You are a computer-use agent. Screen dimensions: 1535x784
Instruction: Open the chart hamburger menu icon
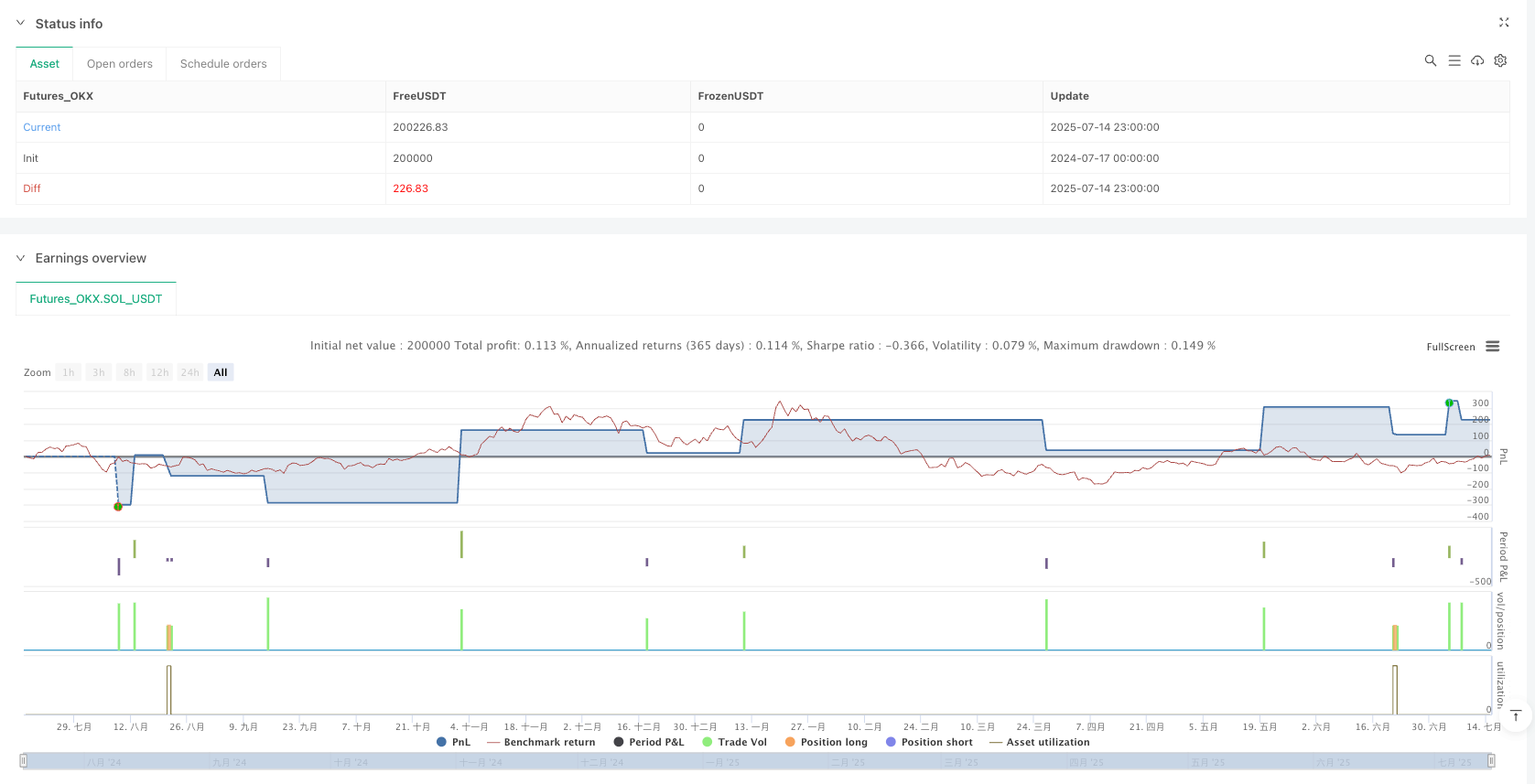point(1493,347)
